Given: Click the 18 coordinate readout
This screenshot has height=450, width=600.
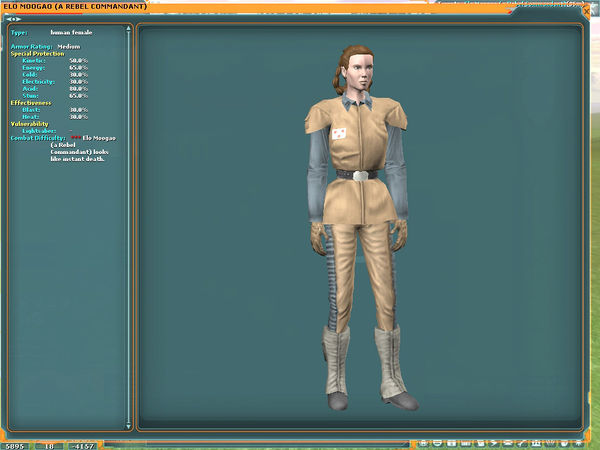Looking at the screenshot, I should click(x=50, y=444).
